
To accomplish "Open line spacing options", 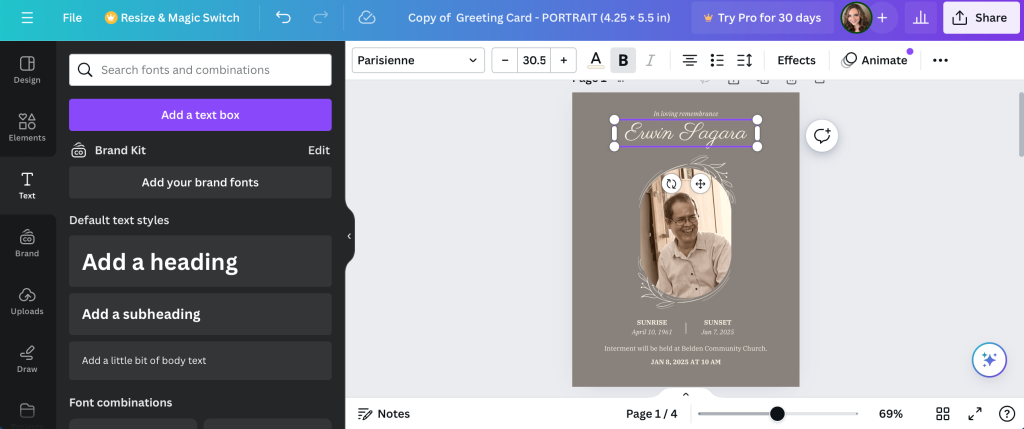I will point(744,60).
